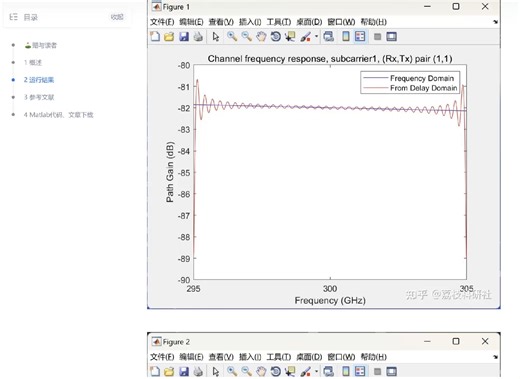
Task: Toggle Insert Colorbar in Figure 1 toolbar
Action: pyautogui.click(x=346, y=36)
